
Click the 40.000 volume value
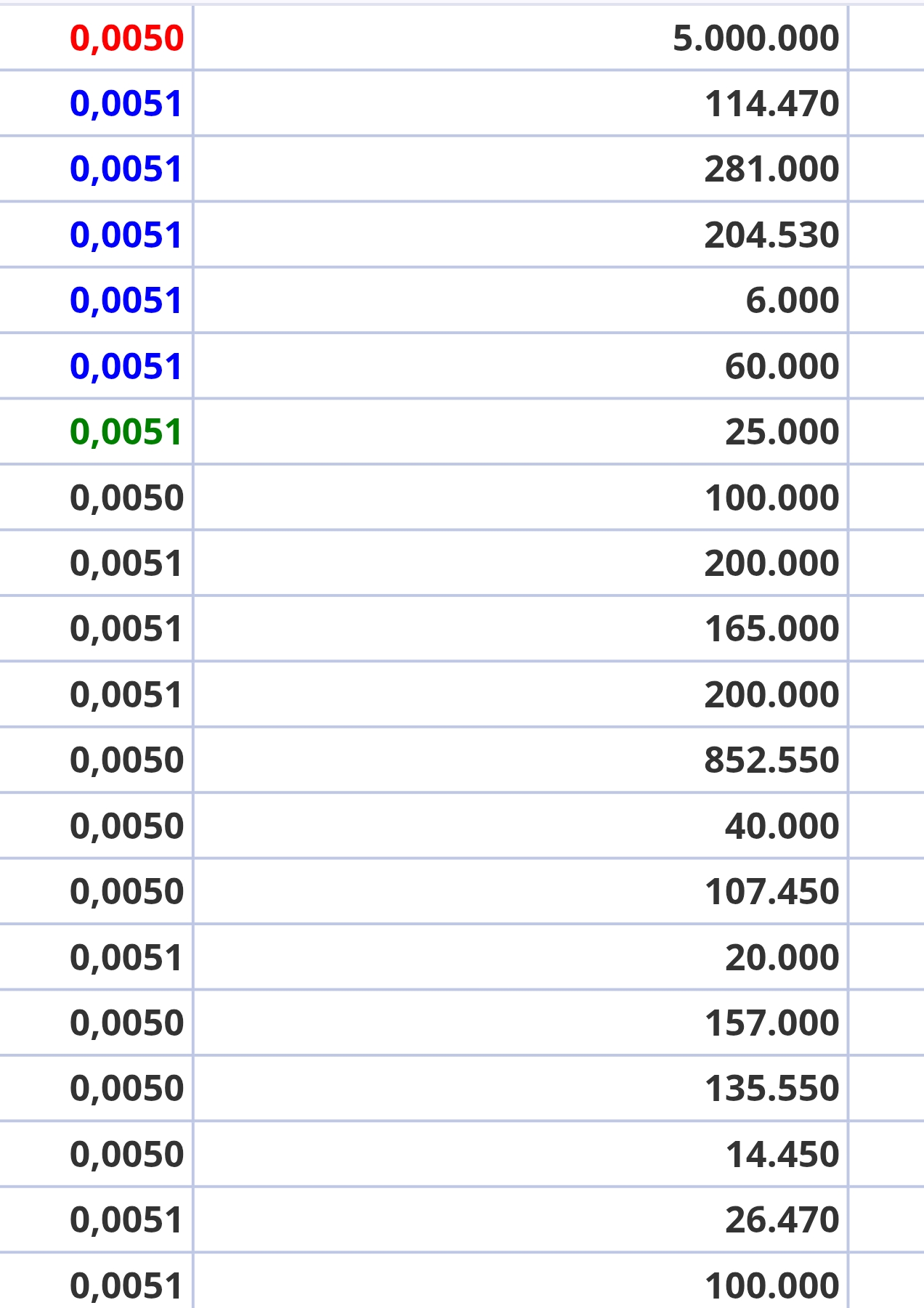tap(782, 826)
